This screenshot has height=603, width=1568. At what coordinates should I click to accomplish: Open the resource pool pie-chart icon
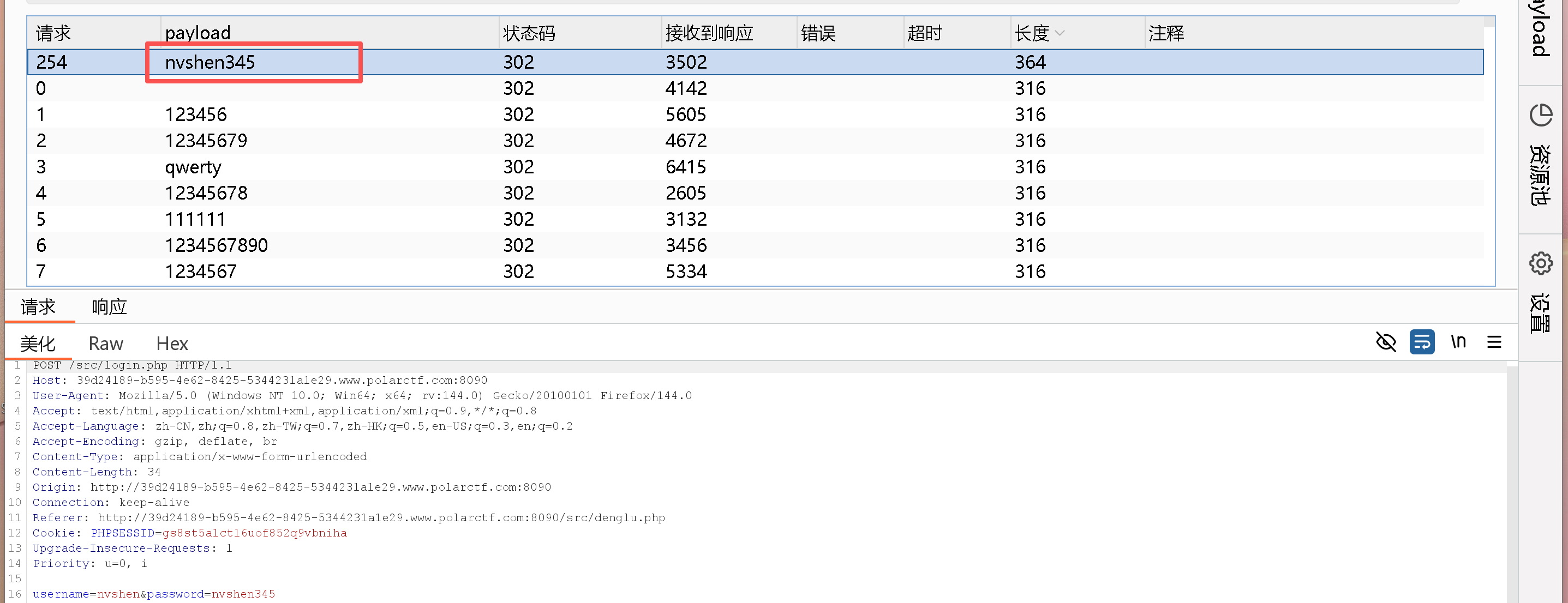(x=1541, y=115)
